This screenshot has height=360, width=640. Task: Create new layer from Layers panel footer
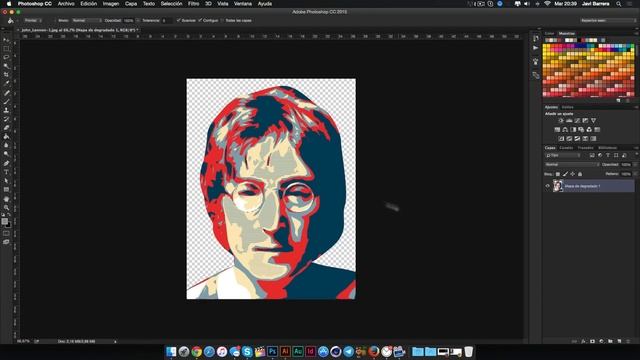(x=619, y=341)
